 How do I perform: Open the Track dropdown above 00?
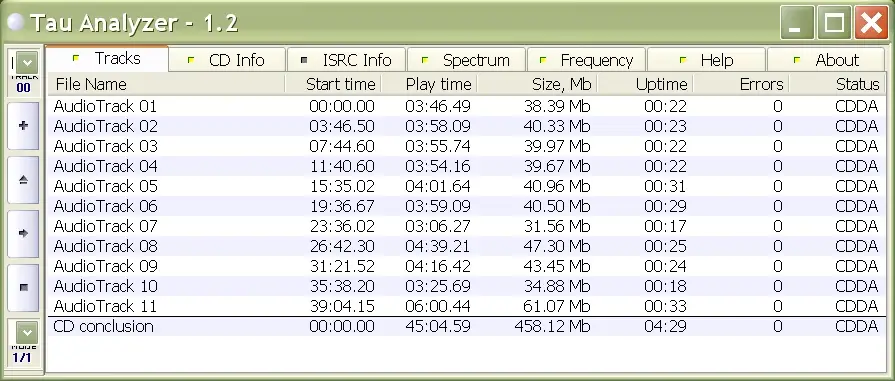[x=26, y=62]
